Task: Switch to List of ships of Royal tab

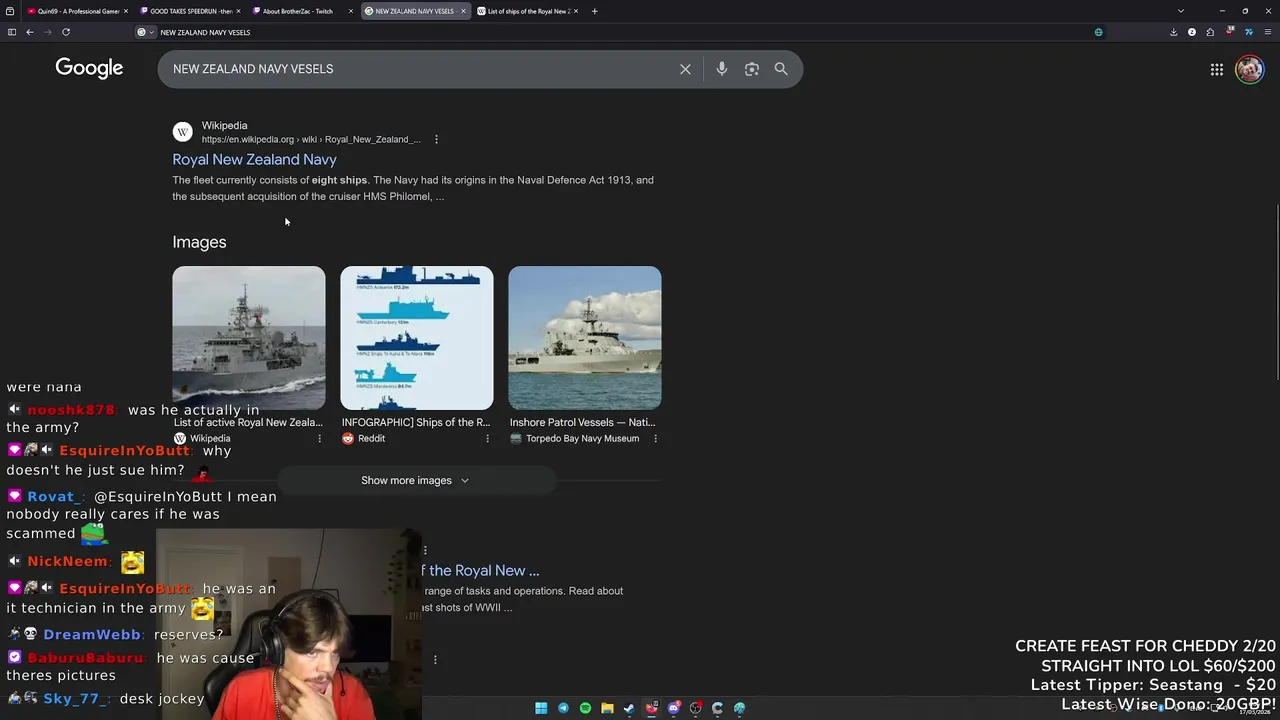Action: pyautogui.click(x=527, y=11)
